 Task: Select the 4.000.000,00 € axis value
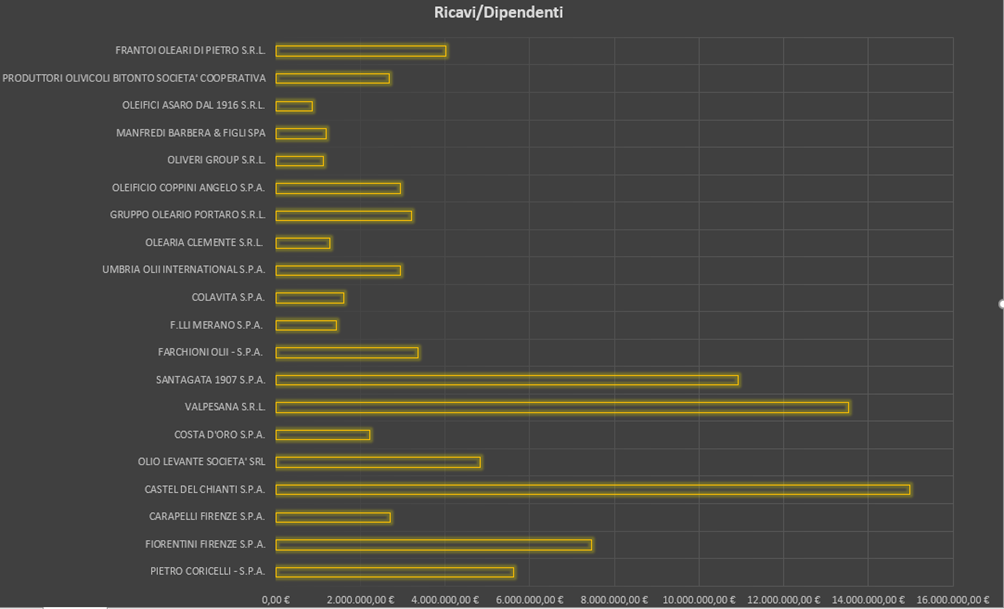(x=445, y=599)
